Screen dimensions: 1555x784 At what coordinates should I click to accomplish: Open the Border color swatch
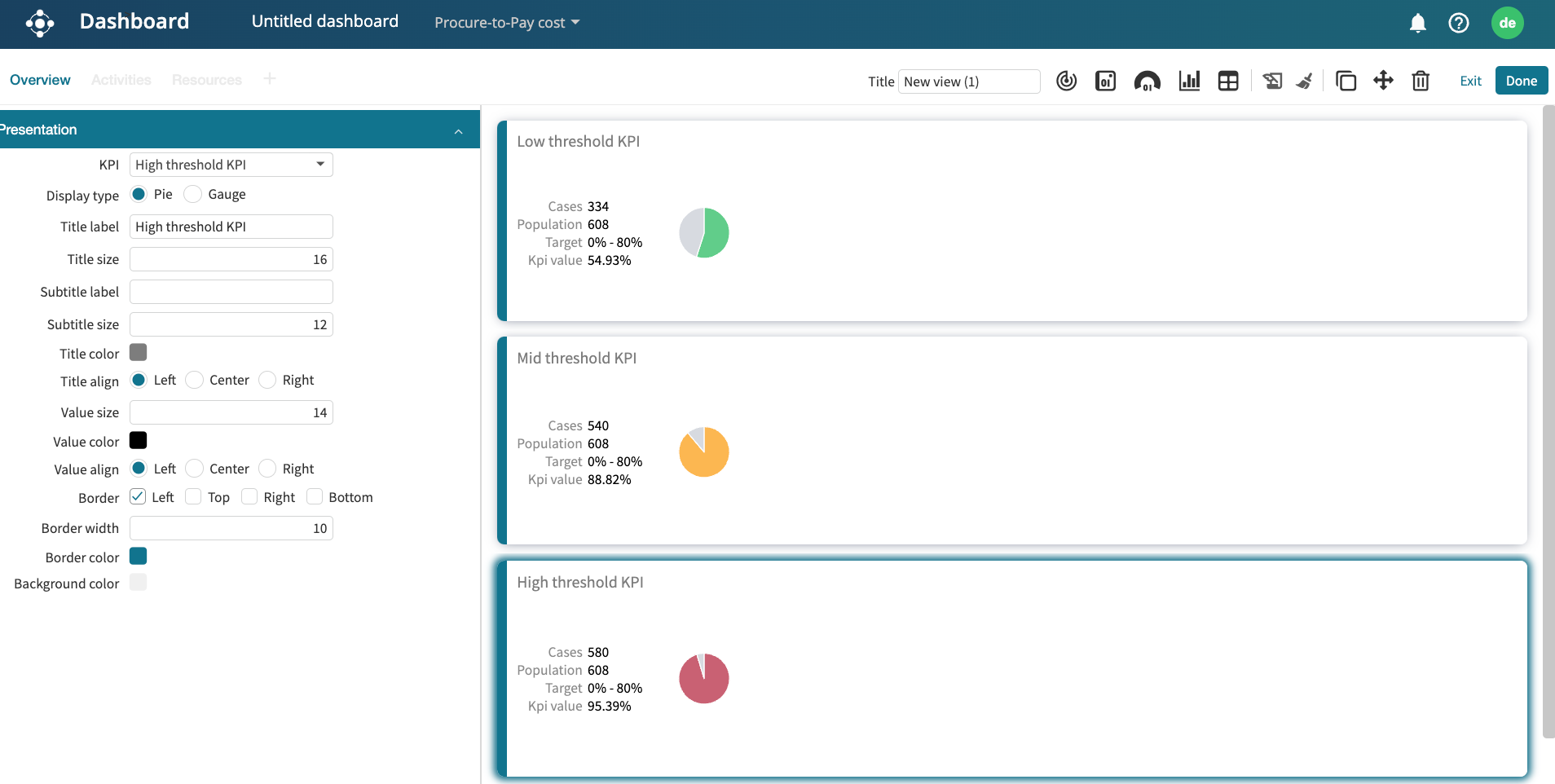139,557
